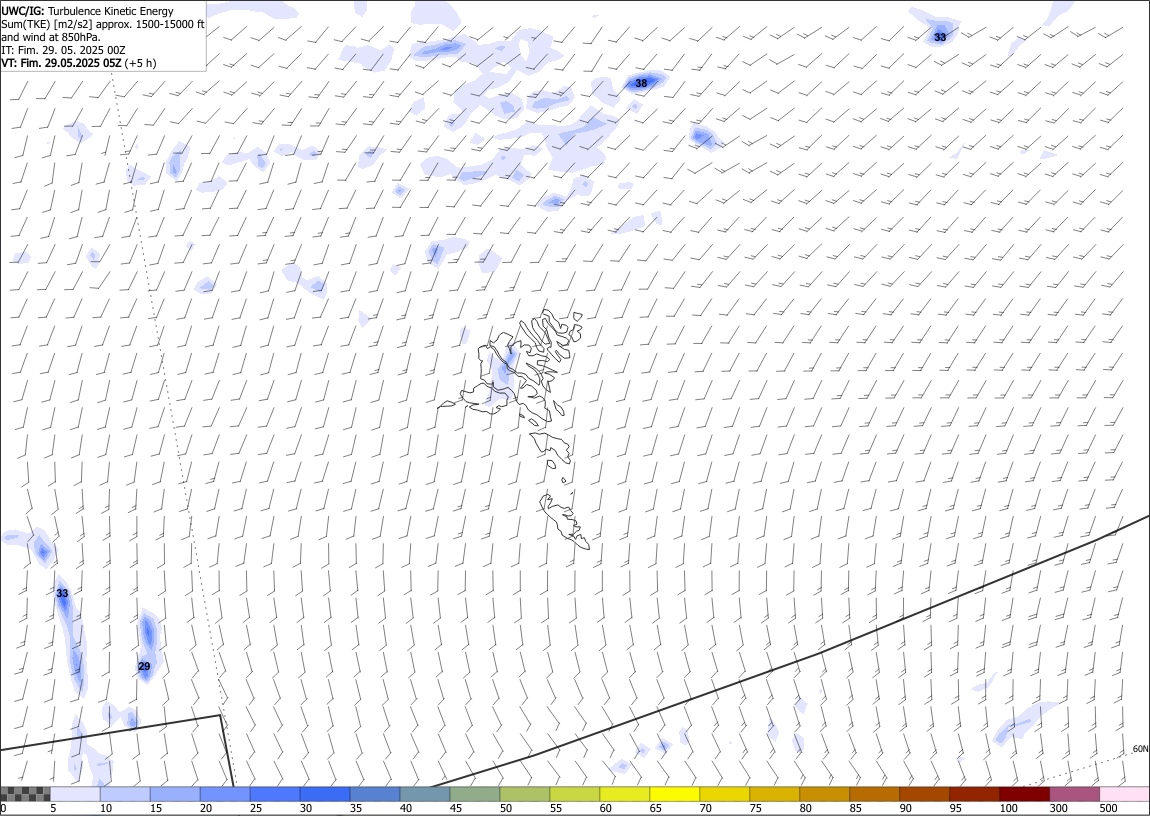Click the 'and wind at 850hPa.' line
The width and height of the screenshot is (1150, 816).
click(51, 37)
